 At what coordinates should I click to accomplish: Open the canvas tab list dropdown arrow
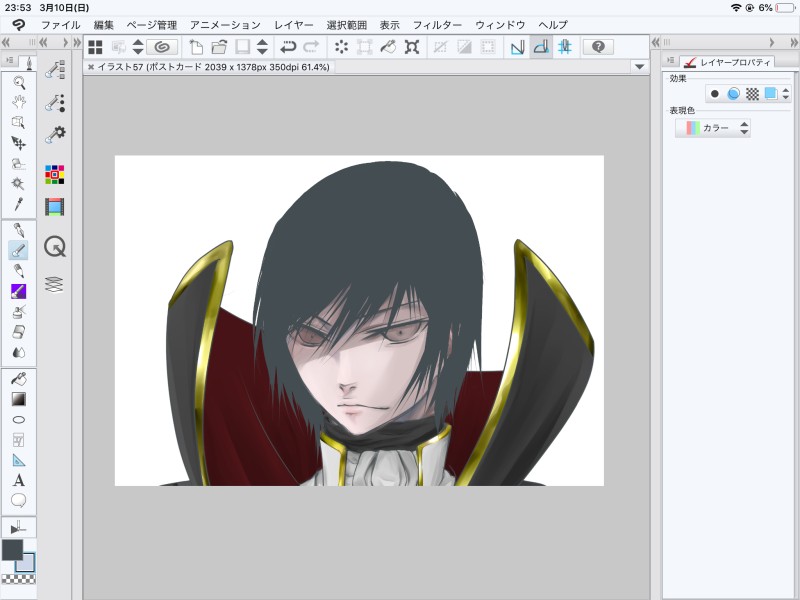[639, 67]
